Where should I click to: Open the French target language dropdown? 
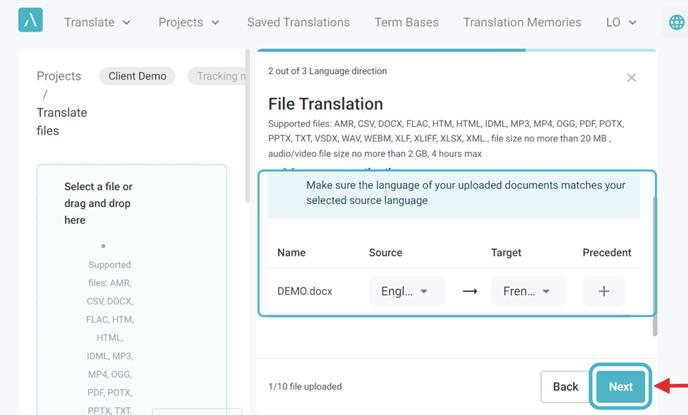point(529,291)
